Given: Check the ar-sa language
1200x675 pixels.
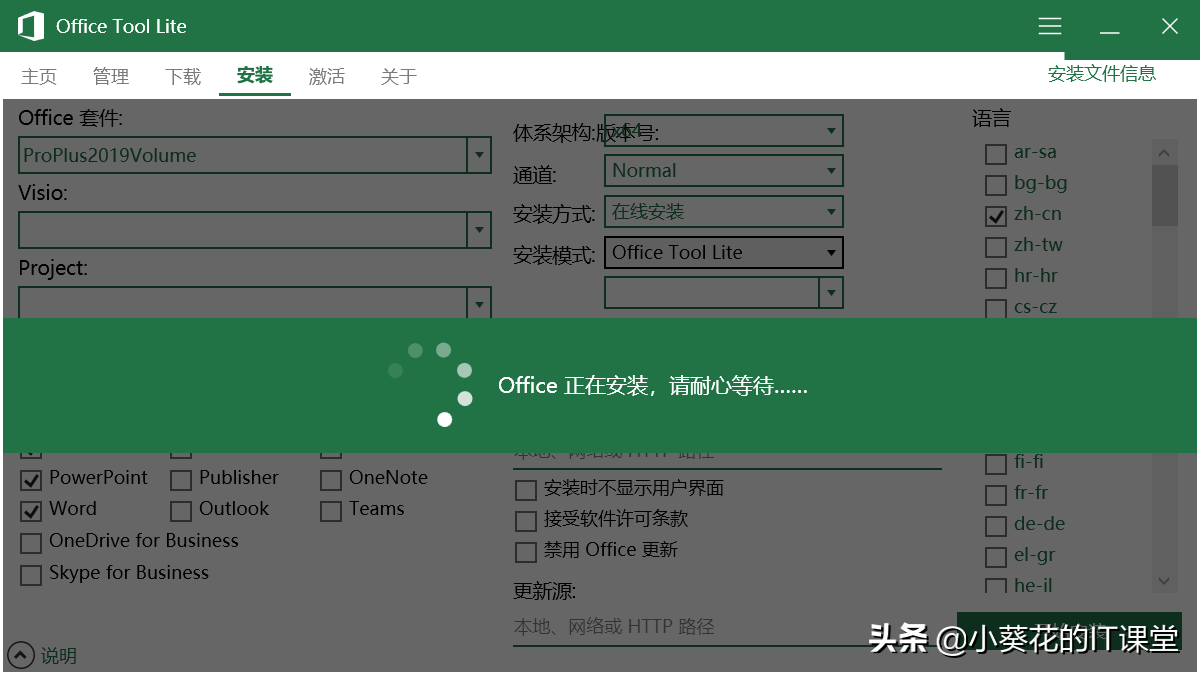Looking at the screenshot, I should 996,154.
